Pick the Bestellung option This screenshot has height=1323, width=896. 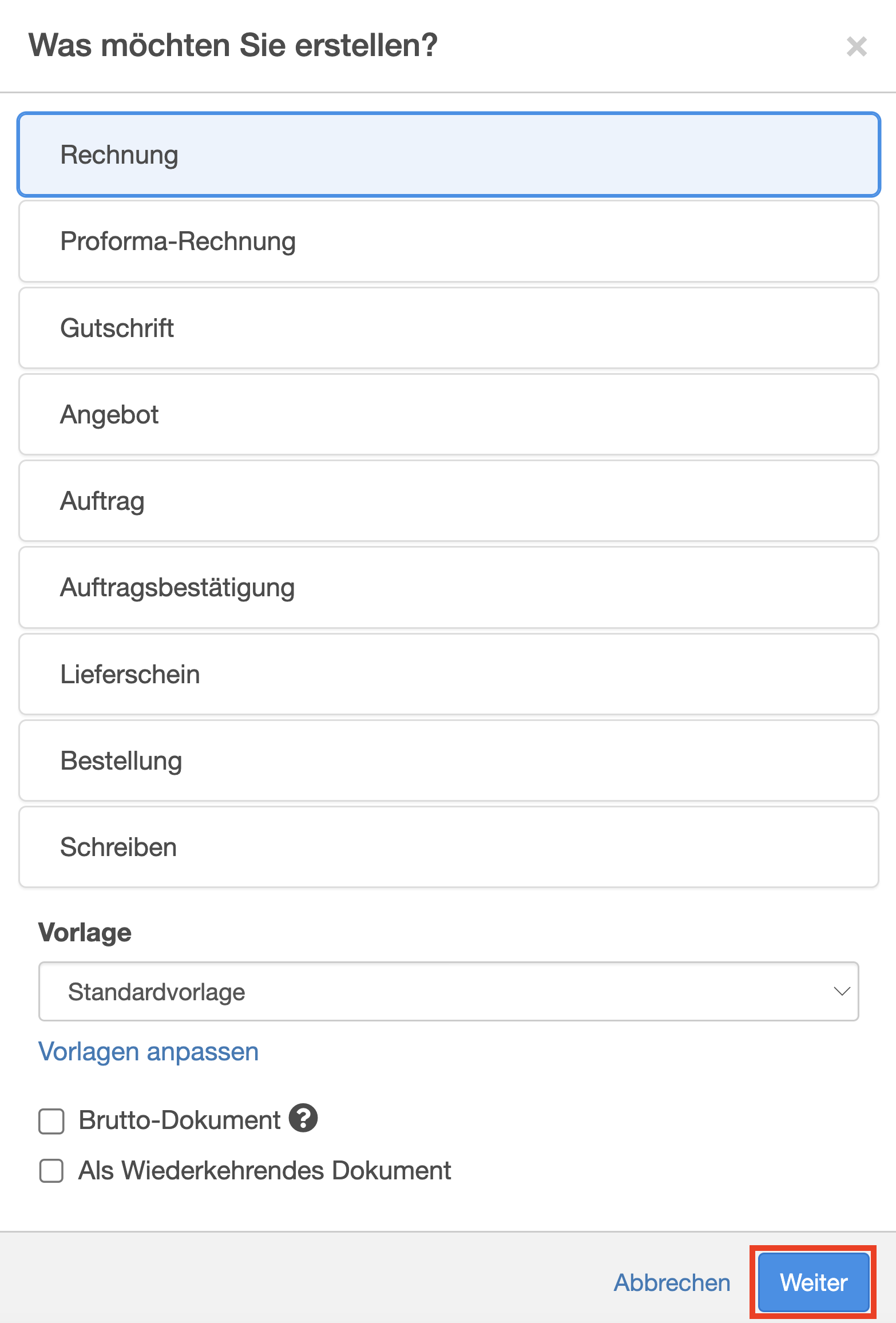point(448,760)
